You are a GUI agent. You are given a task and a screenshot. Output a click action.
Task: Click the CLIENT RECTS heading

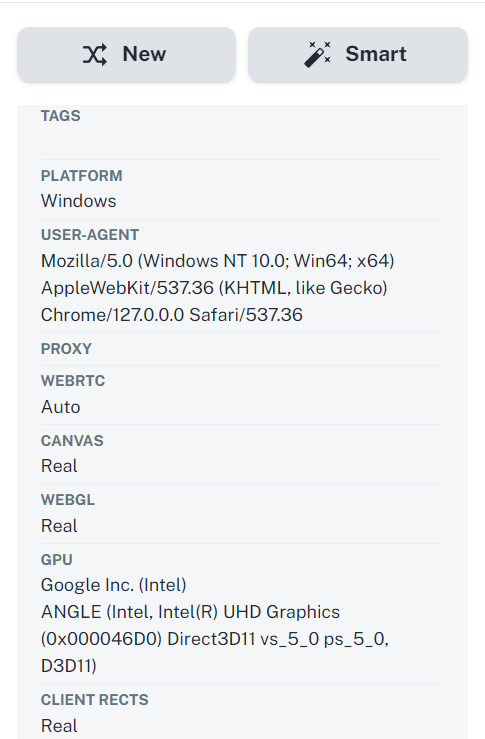point(95,700)
